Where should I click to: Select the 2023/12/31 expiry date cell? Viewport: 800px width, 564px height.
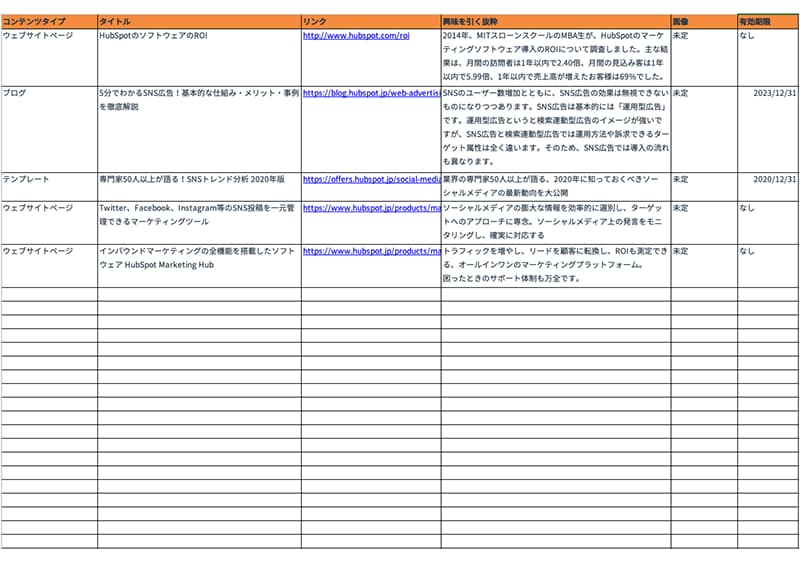768,129
